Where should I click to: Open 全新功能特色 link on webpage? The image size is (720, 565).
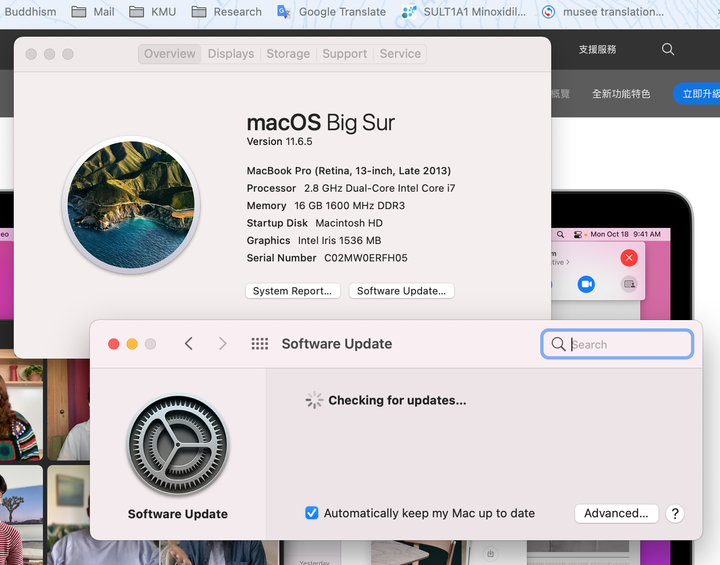tap(621, 94)
